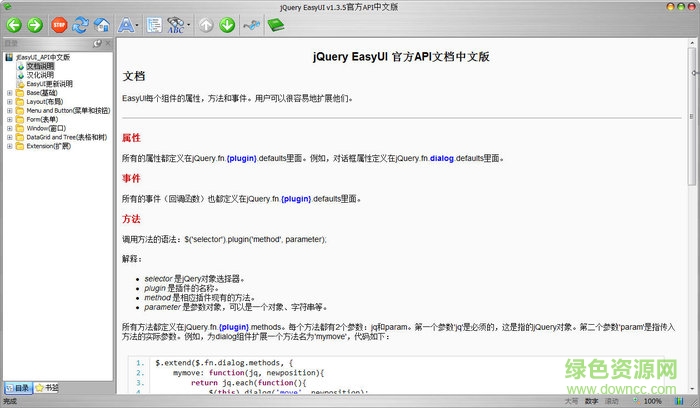
Task: Click scrollbar up arrow in content pane
Action: [x=692, y=43]
